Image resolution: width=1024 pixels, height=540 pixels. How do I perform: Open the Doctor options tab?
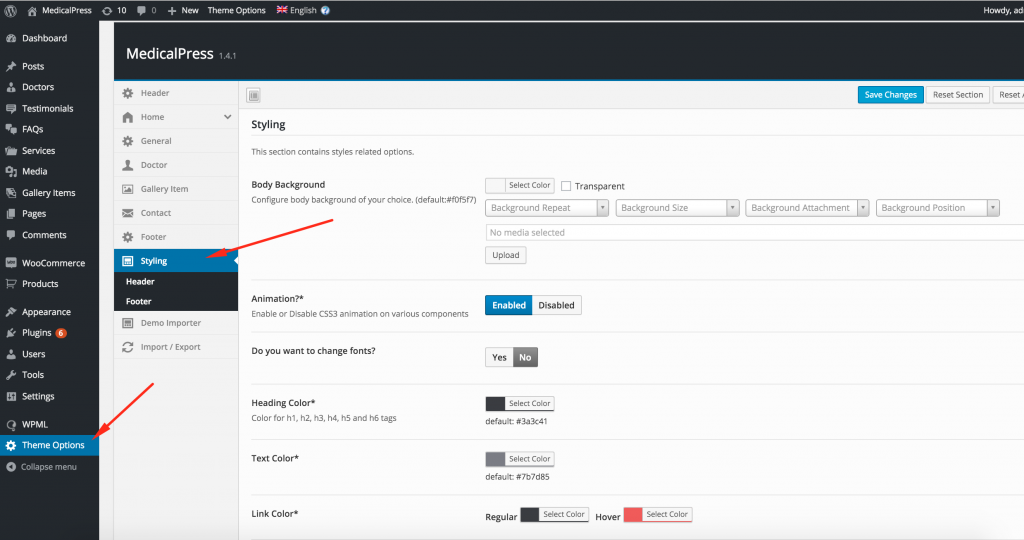pos(176,165)
